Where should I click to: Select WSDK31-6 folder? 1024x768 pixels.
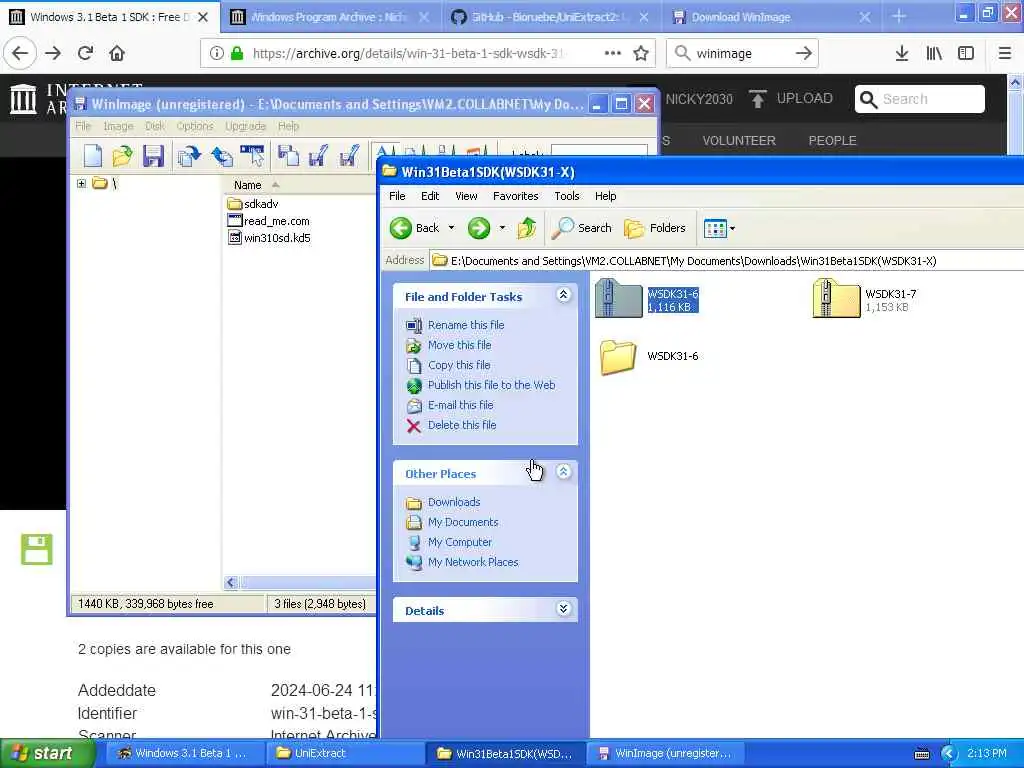point(649,357)
